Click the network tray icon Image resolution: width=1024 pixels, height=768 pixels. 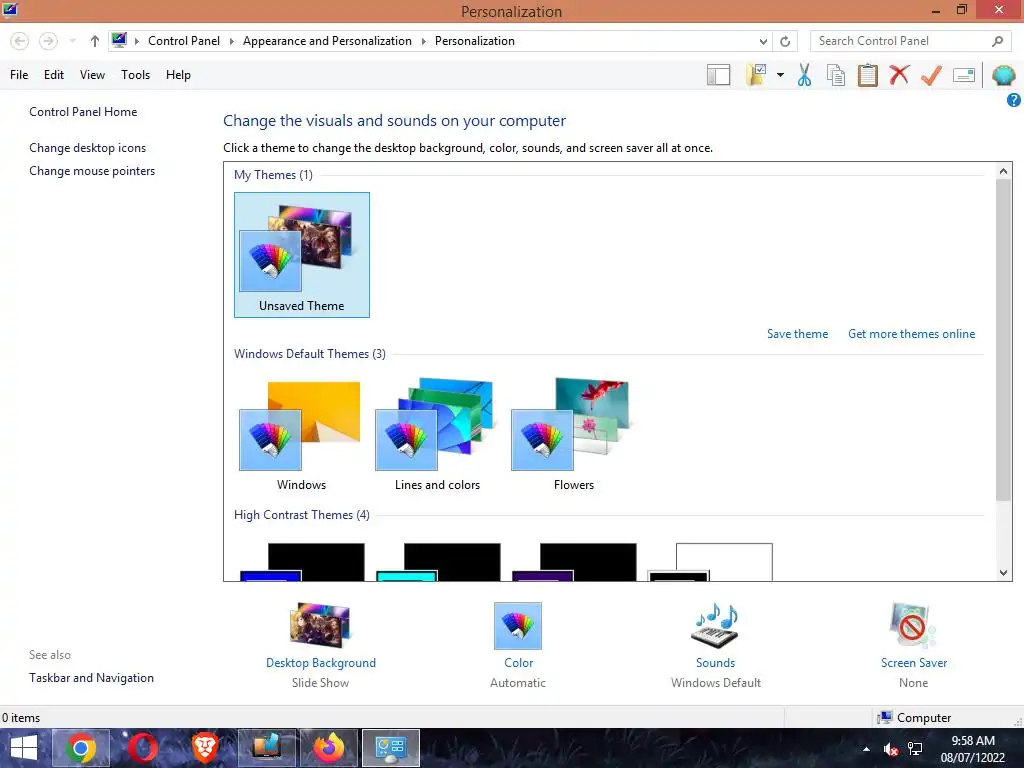click(x=915, y=749)
